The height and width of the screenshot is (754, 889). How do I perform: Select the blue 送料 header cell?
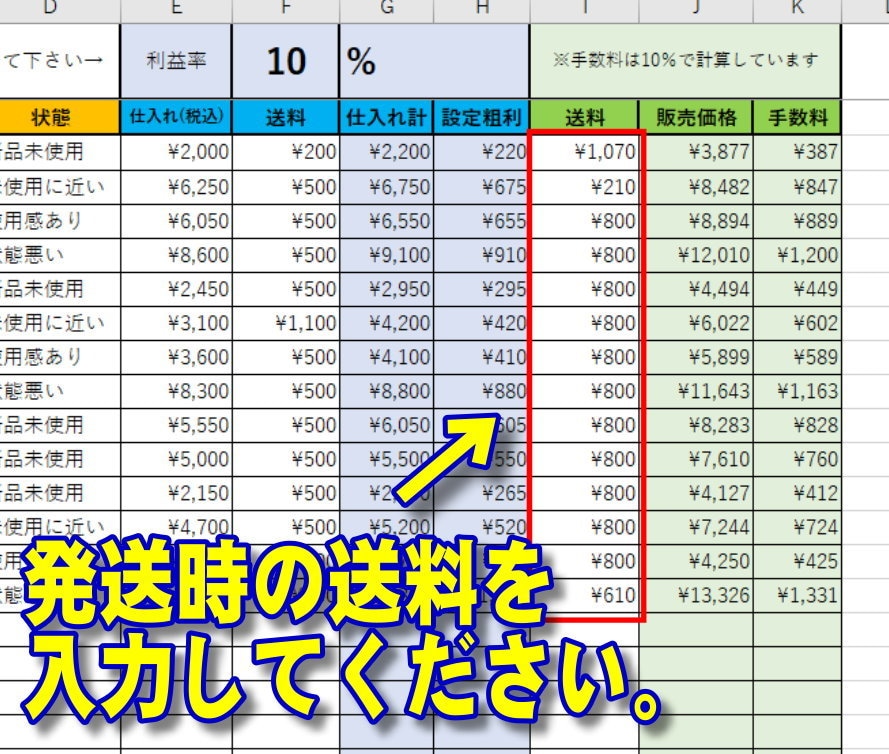(x=286, y=117)
